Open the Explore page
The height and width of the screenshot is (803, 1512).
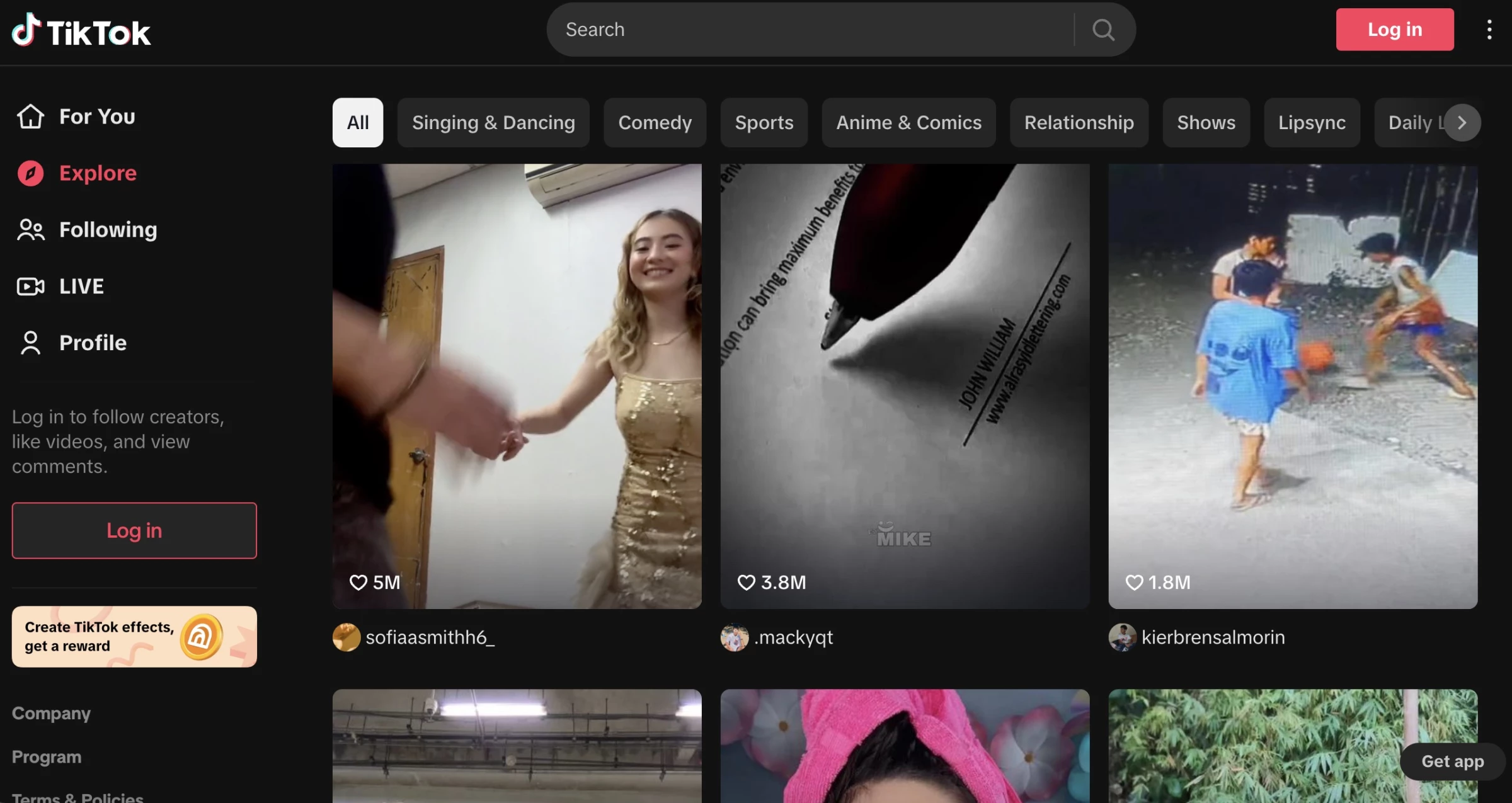pos(98,173)
